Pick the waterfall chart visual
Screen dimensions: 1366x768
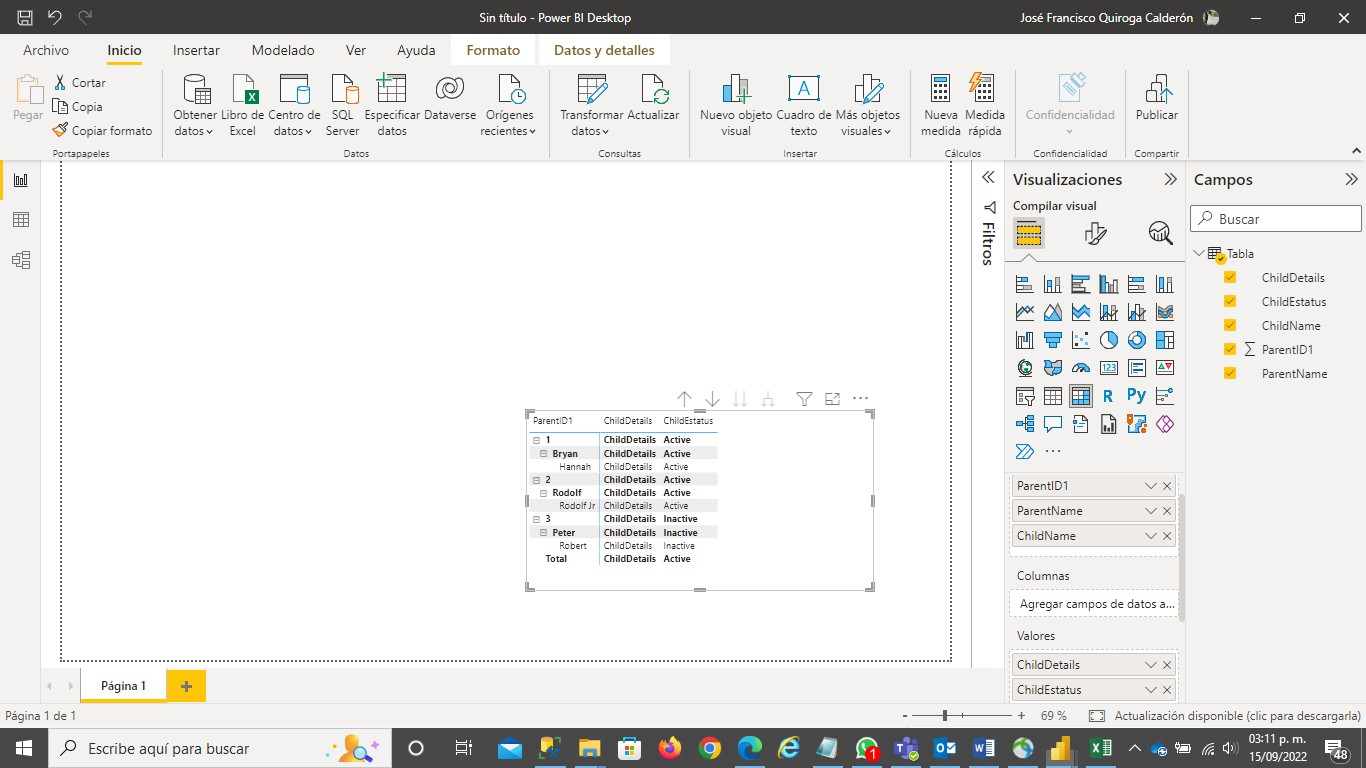(x=1024, y=341)
